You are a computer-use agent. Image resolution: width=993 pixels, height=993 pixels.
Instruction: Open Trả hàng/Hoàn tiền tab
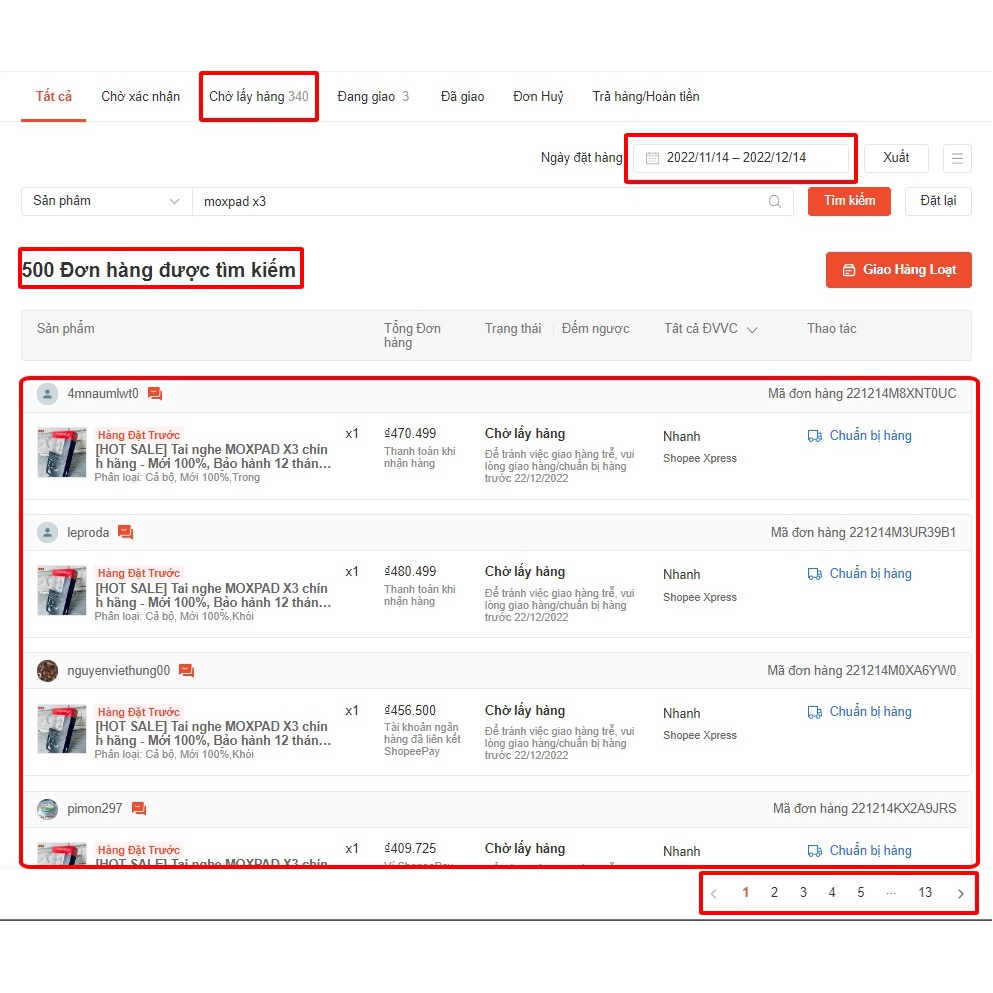[x=646, y=96]
